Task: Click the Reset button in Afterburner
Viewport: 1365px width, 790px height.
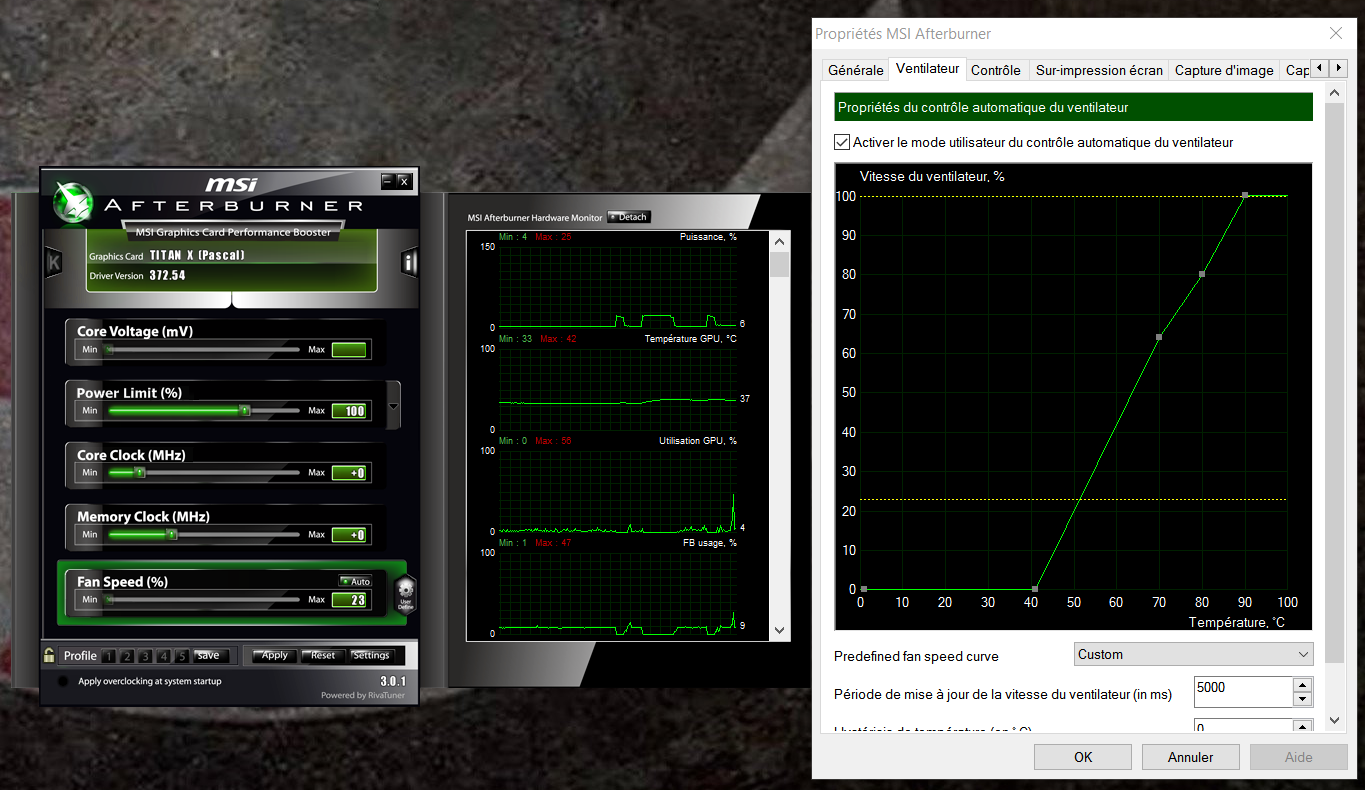Action: 323,656
